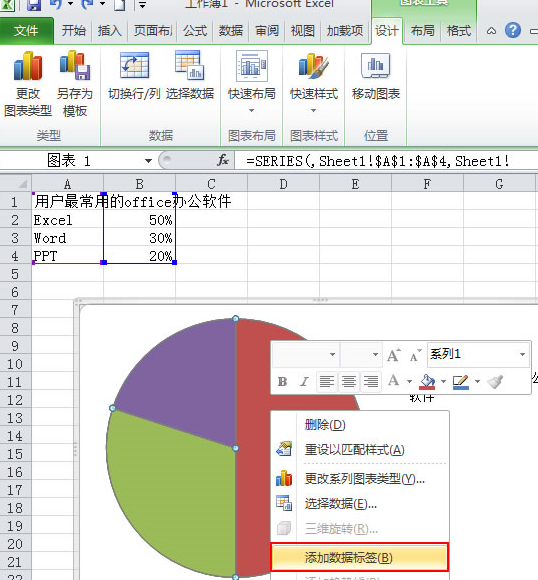Open the mini toolbar font size dropdown
This screenshot has width=538, height=580.
point(375,354)
